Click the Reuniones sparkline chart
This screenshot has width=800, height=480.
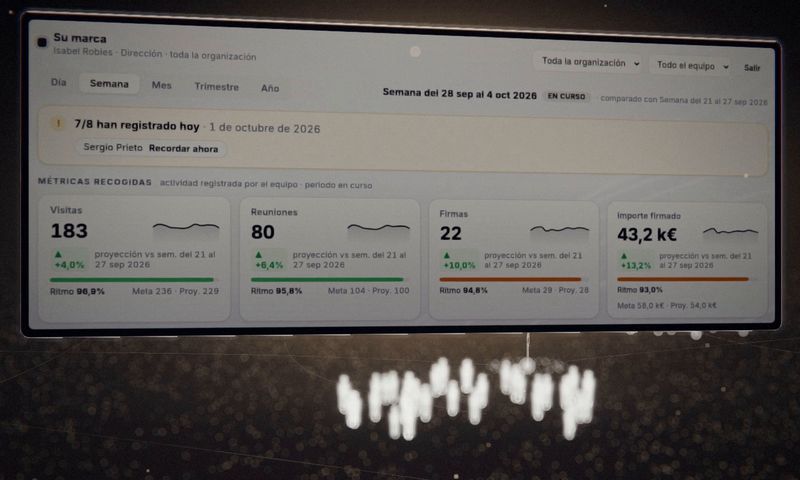tap(379, 231)
